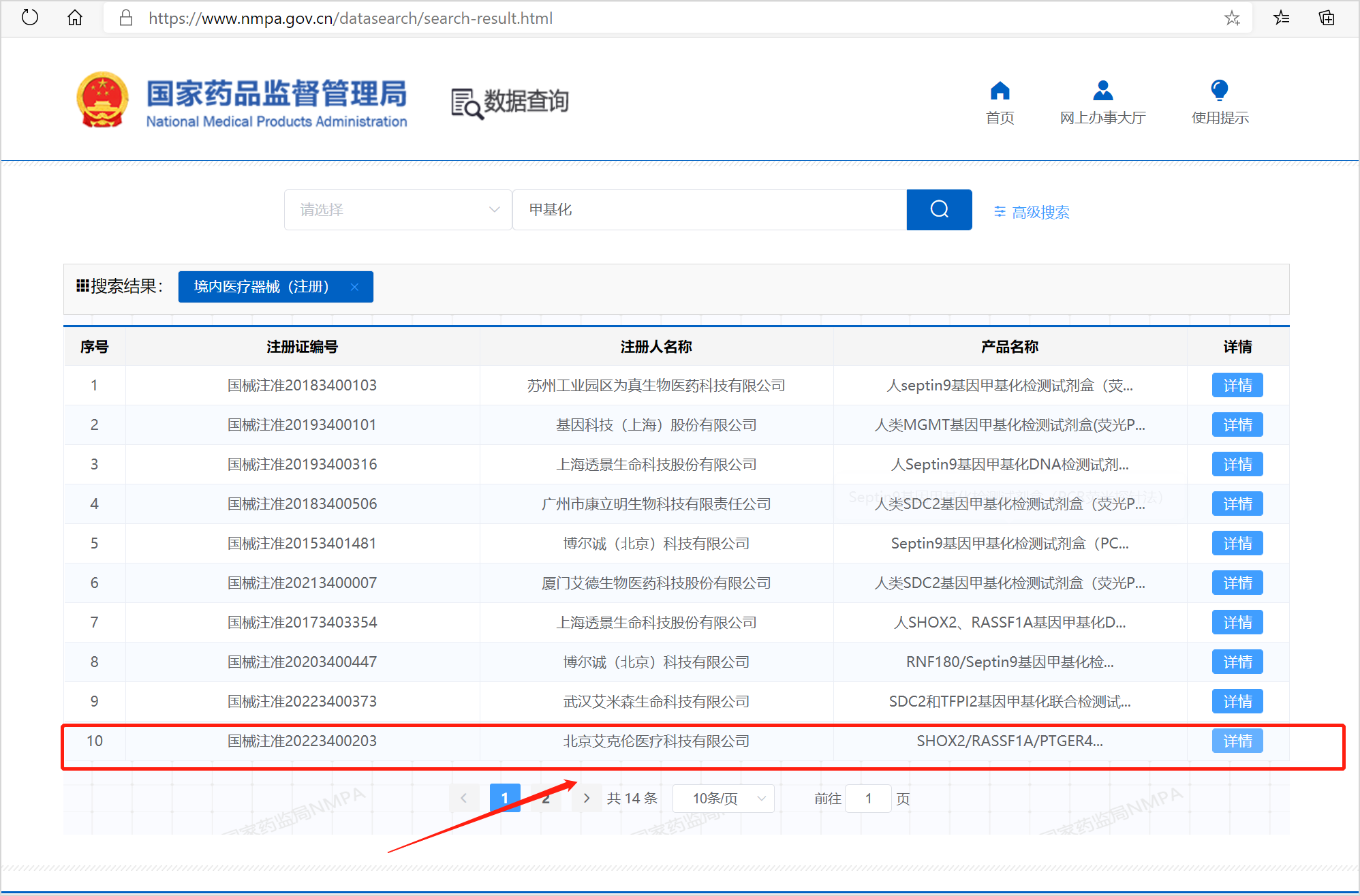This screenshot has height=896, width=1360.
Task: Click the blue magnifier search button
Action: click(x=939, y=209)
